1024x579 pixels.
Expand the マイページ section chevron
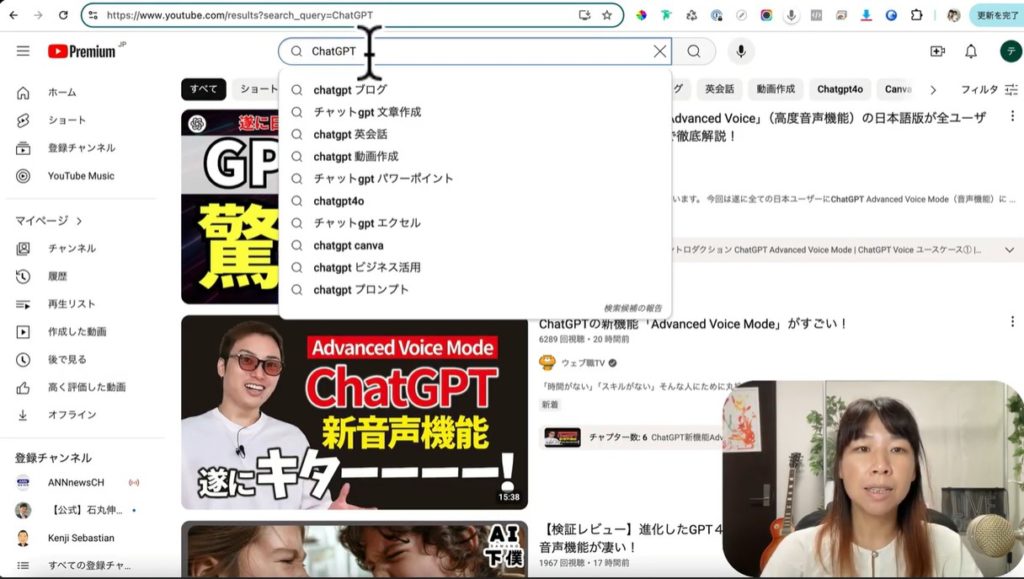[x=79, y=220]
